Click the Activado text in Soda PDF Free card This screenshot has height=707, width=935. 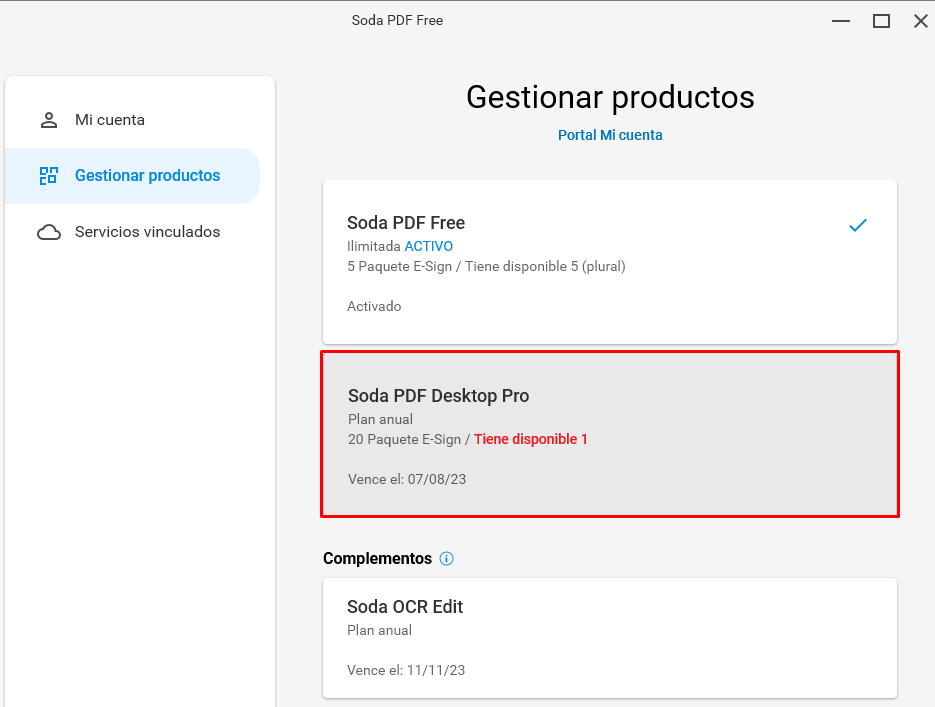click(374, 306)
